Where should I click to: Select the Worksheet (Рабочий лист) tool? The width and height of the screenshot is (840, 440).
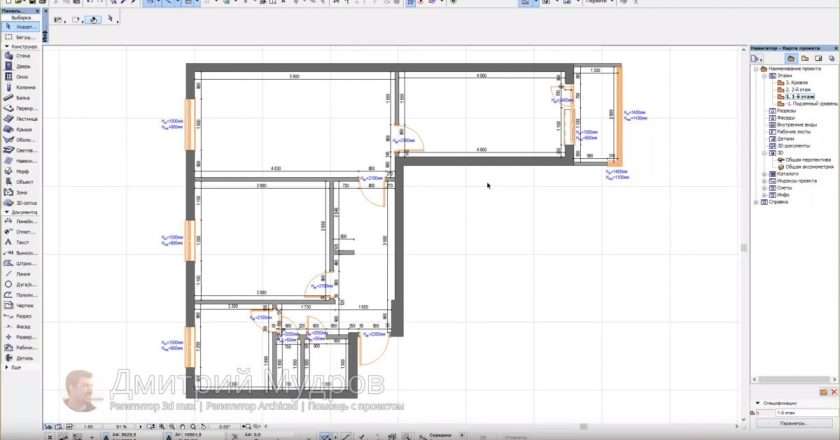click(20, 348)
